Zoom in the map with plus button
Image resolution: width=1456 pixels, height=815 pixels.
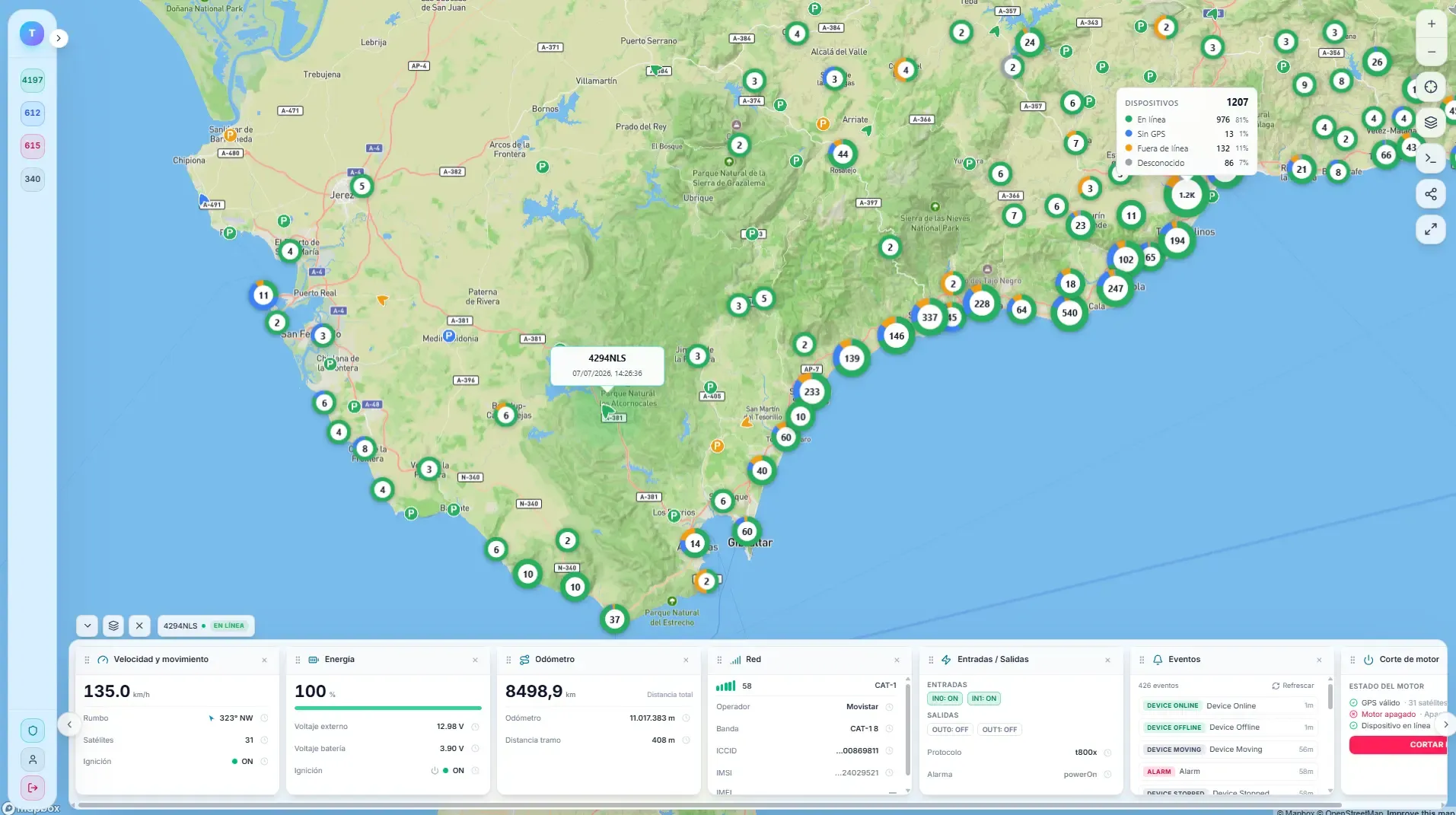[1431, 24]
